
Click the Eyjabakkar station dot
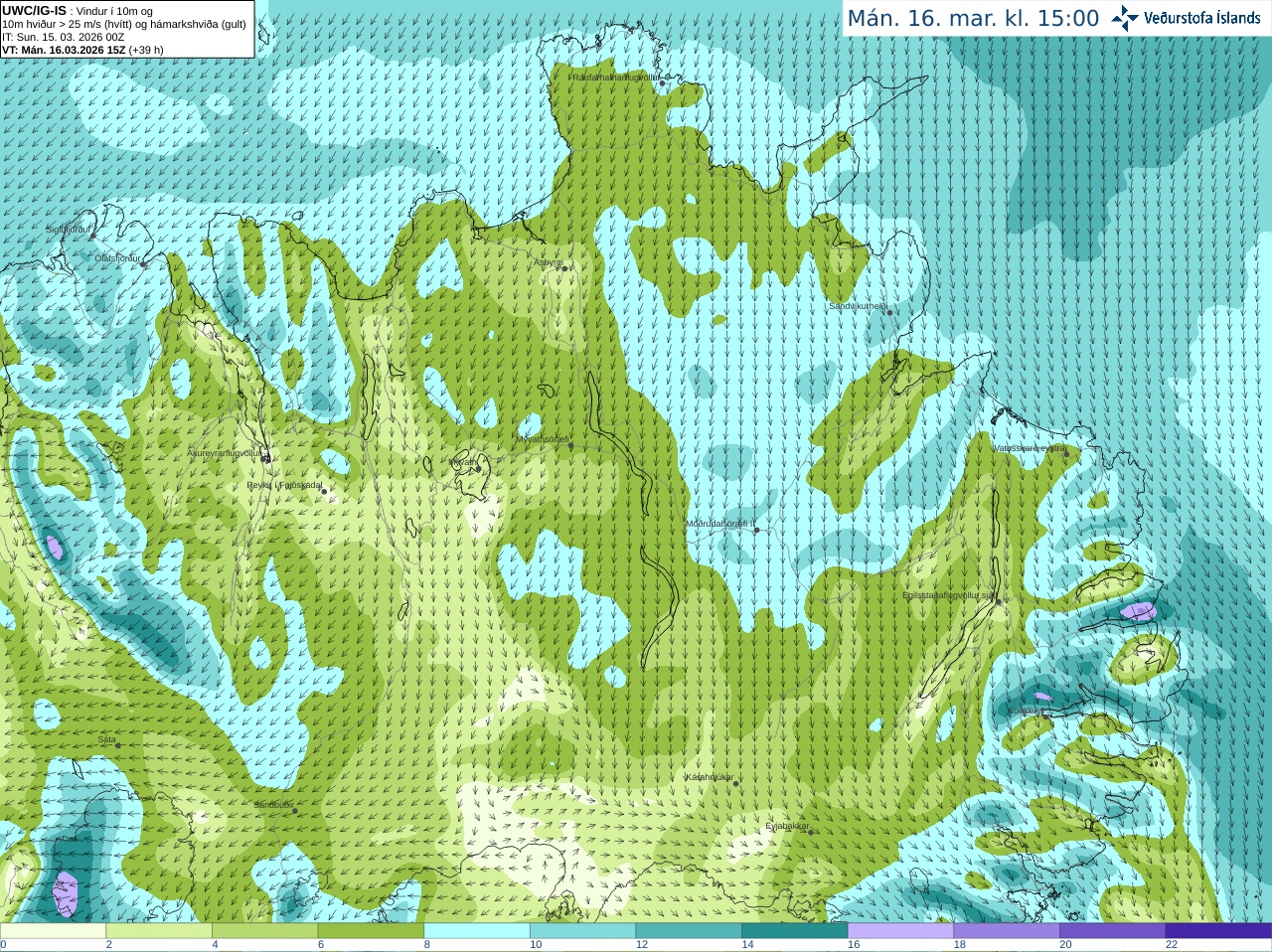click(x=811, y=832)
